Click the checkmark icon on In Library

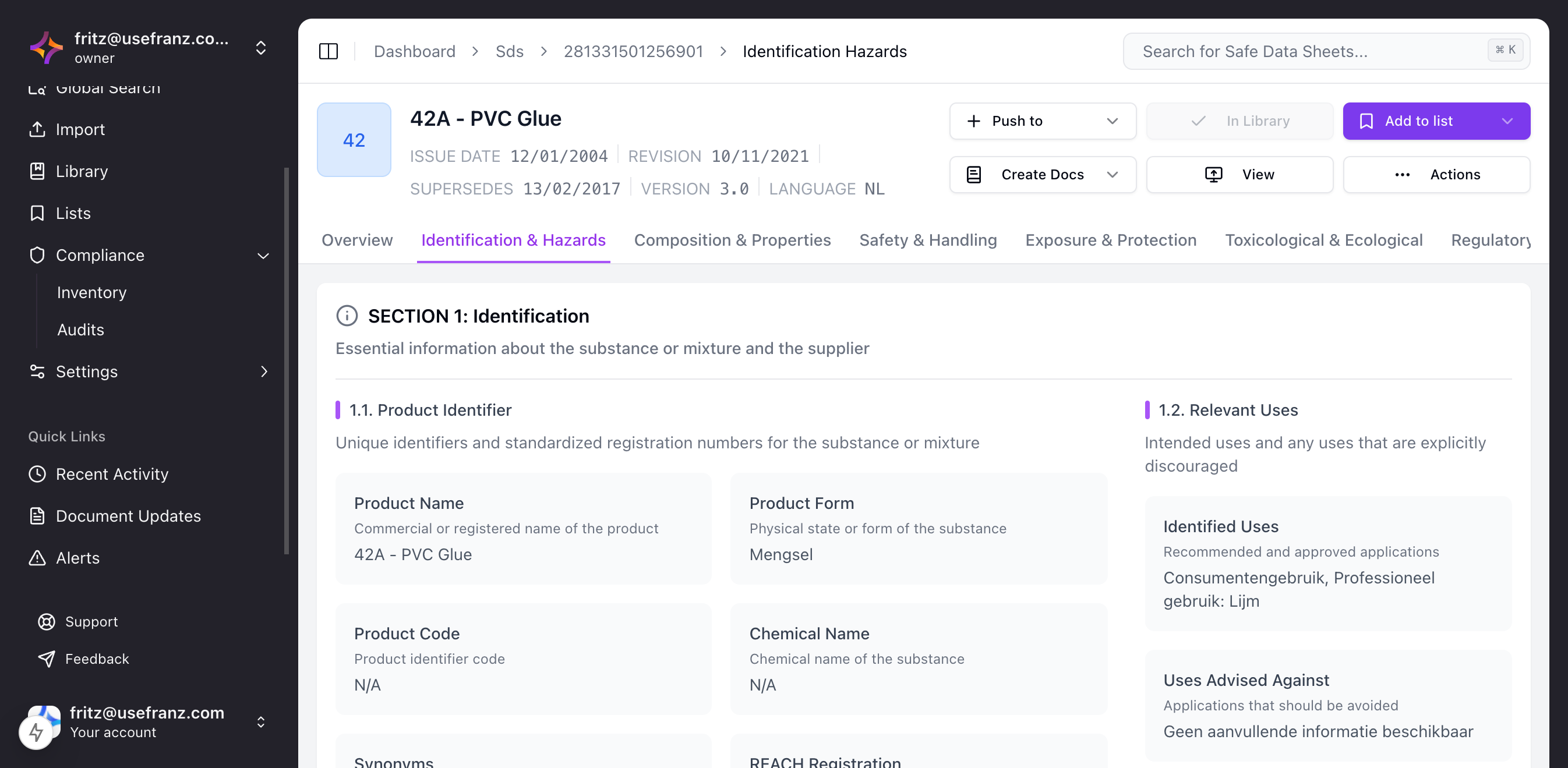click(1198, 121)
